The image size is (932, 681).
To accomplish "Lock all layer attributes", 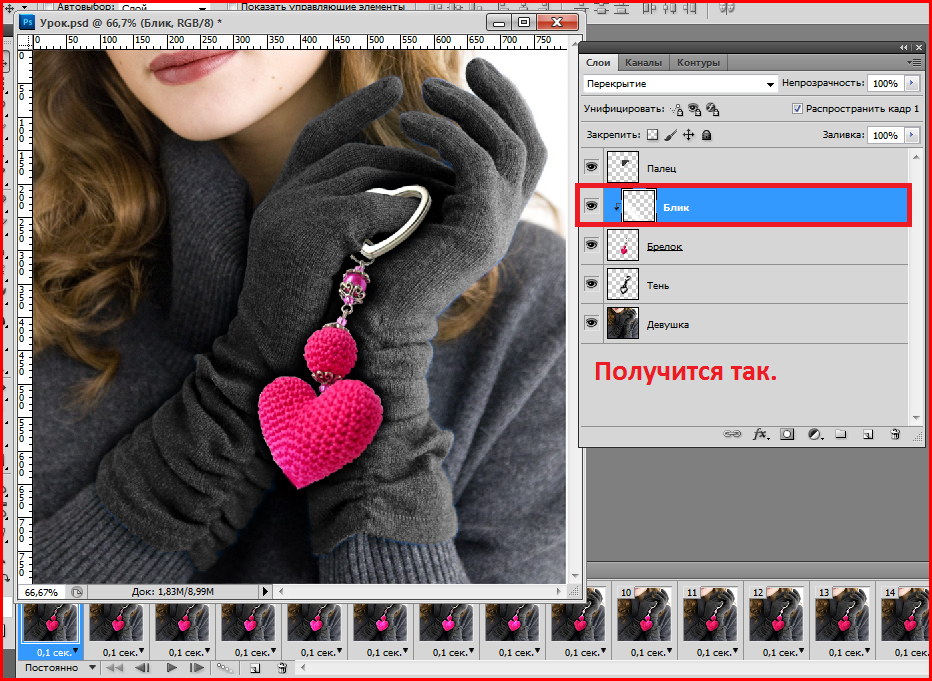I will 706,135.
